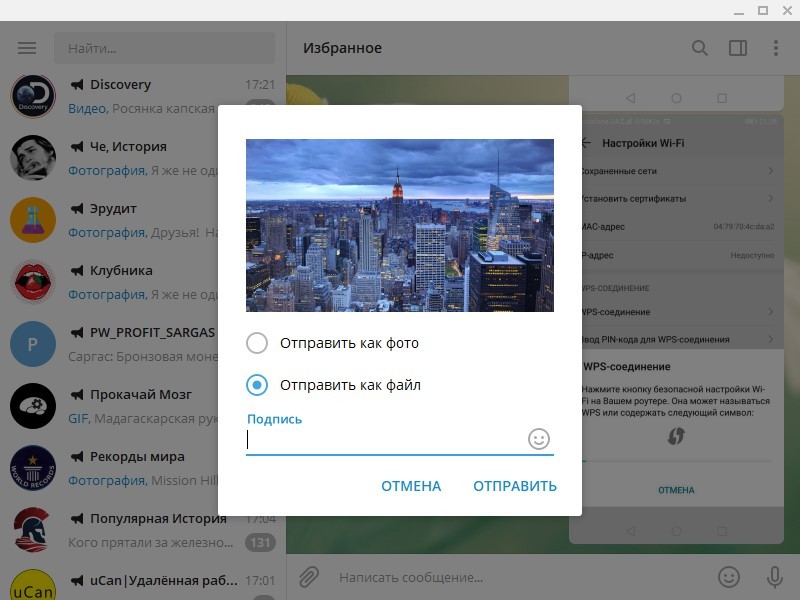Click 'Кого прятали за железно...' preview
This screenshot has height=600, width=800.
[151, 543]
